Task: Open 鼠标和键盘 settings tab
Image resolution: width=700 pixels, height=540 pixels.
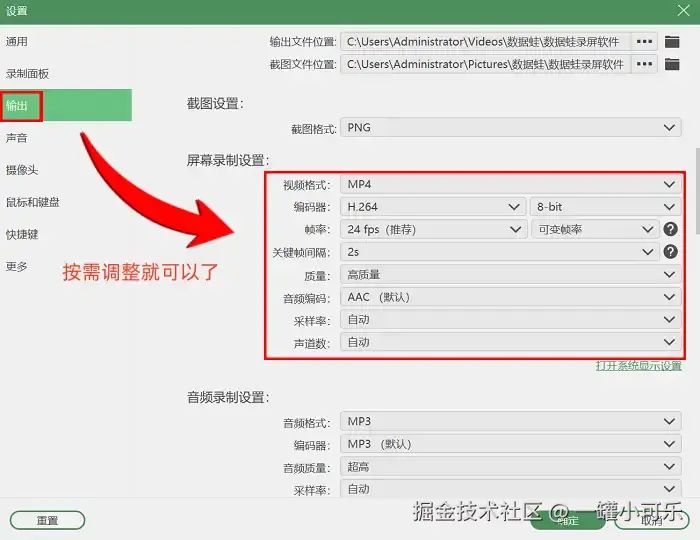Action: tap(66, 202)
